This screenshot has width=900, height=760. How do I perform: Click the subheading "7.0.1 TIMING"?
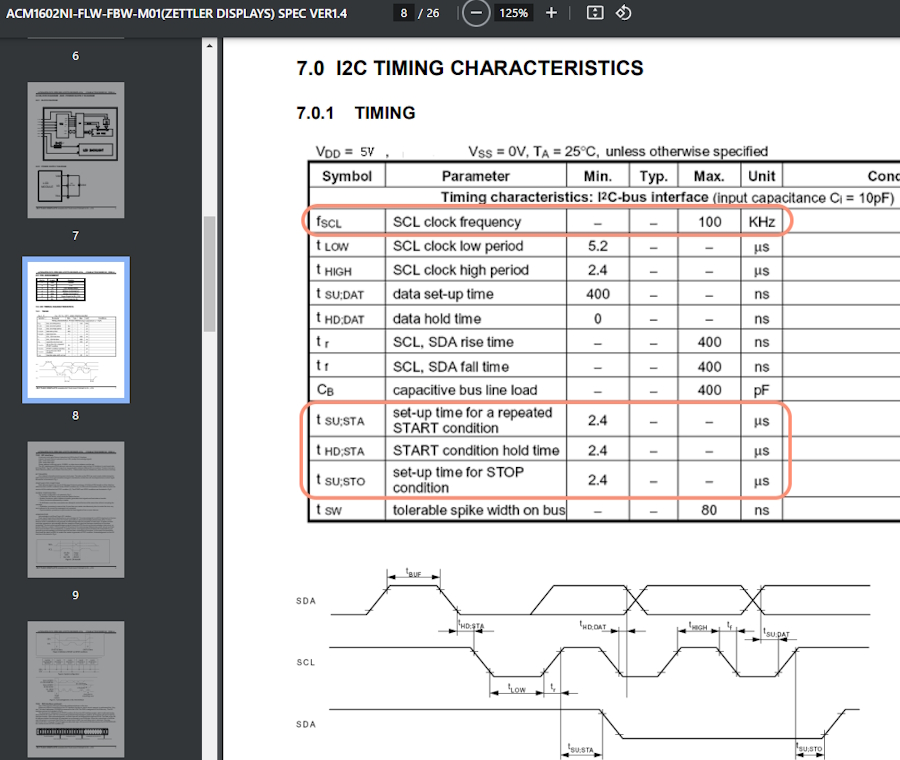(356, 113)
